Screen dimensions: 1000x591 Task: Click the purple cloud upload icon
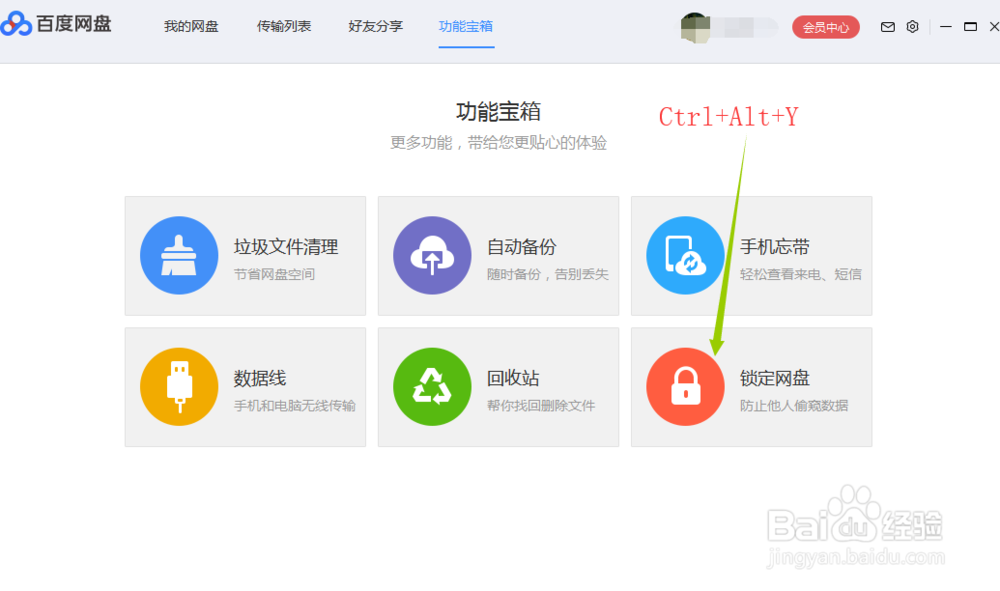(x=432, y=255)
